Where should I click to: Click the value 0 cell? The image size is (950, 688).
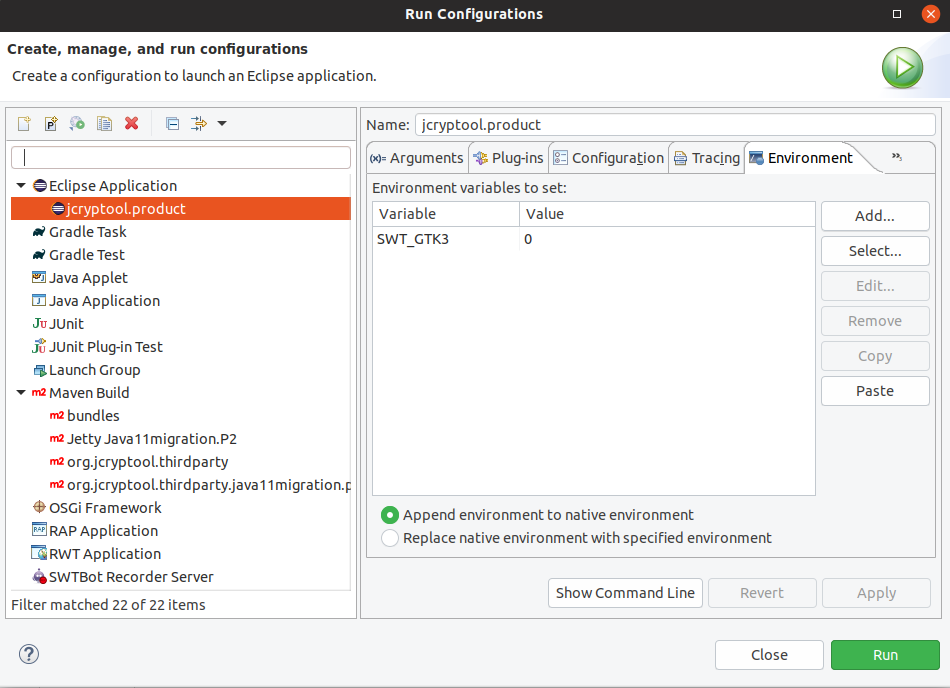coord(667,239)
